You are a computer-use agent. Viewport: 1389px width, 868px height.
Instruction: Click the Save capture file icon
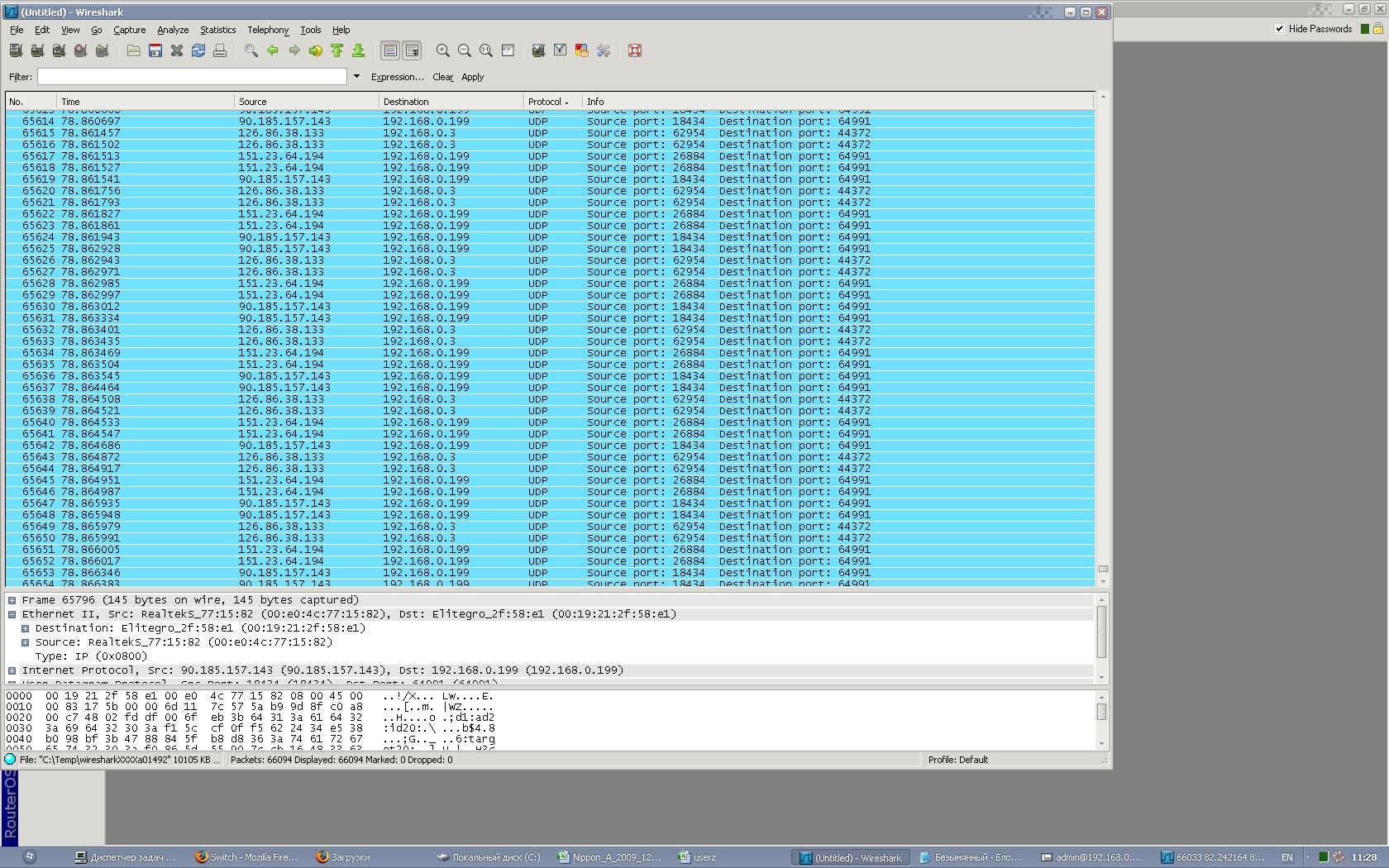pyautogui.click(x=155, y=51)
